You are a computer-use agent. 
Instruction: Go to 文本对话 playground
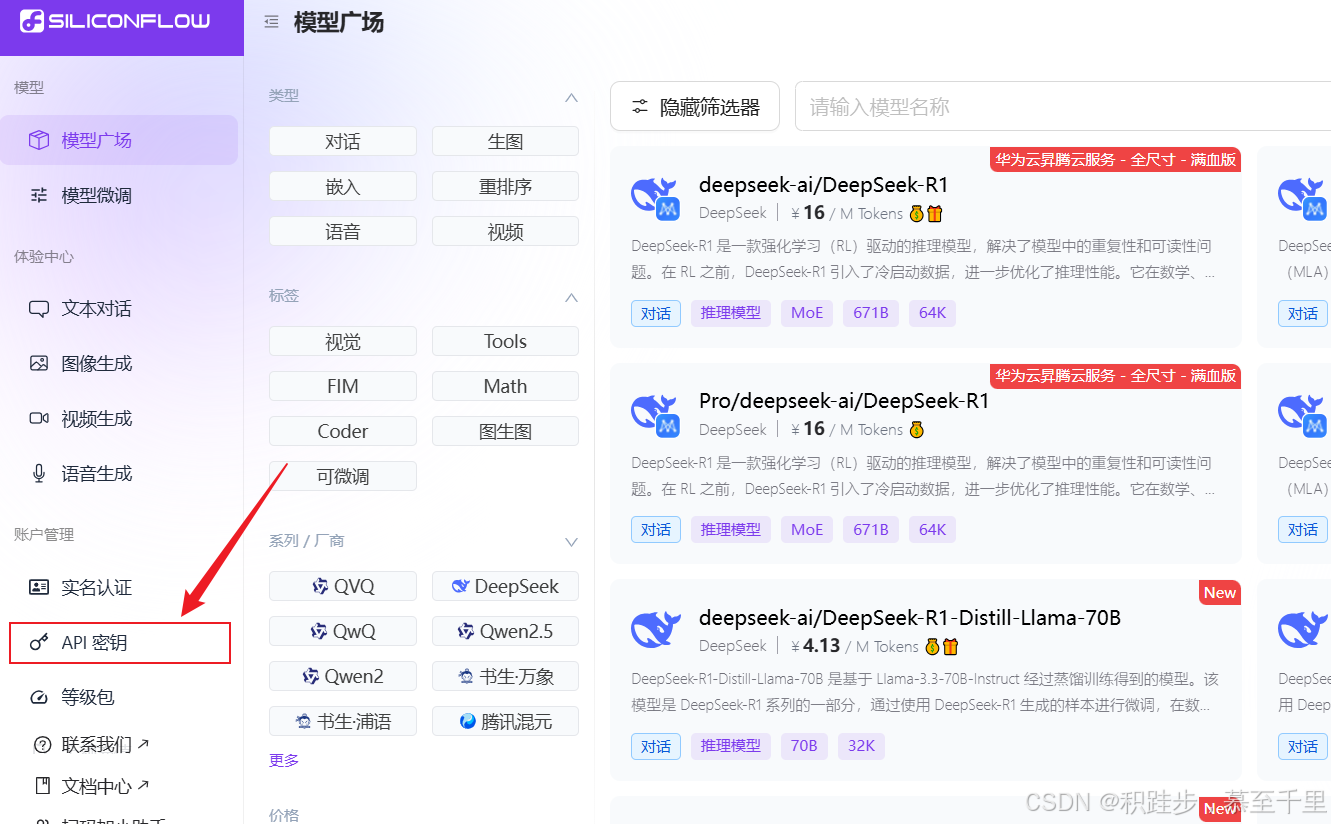pos(120,309)
